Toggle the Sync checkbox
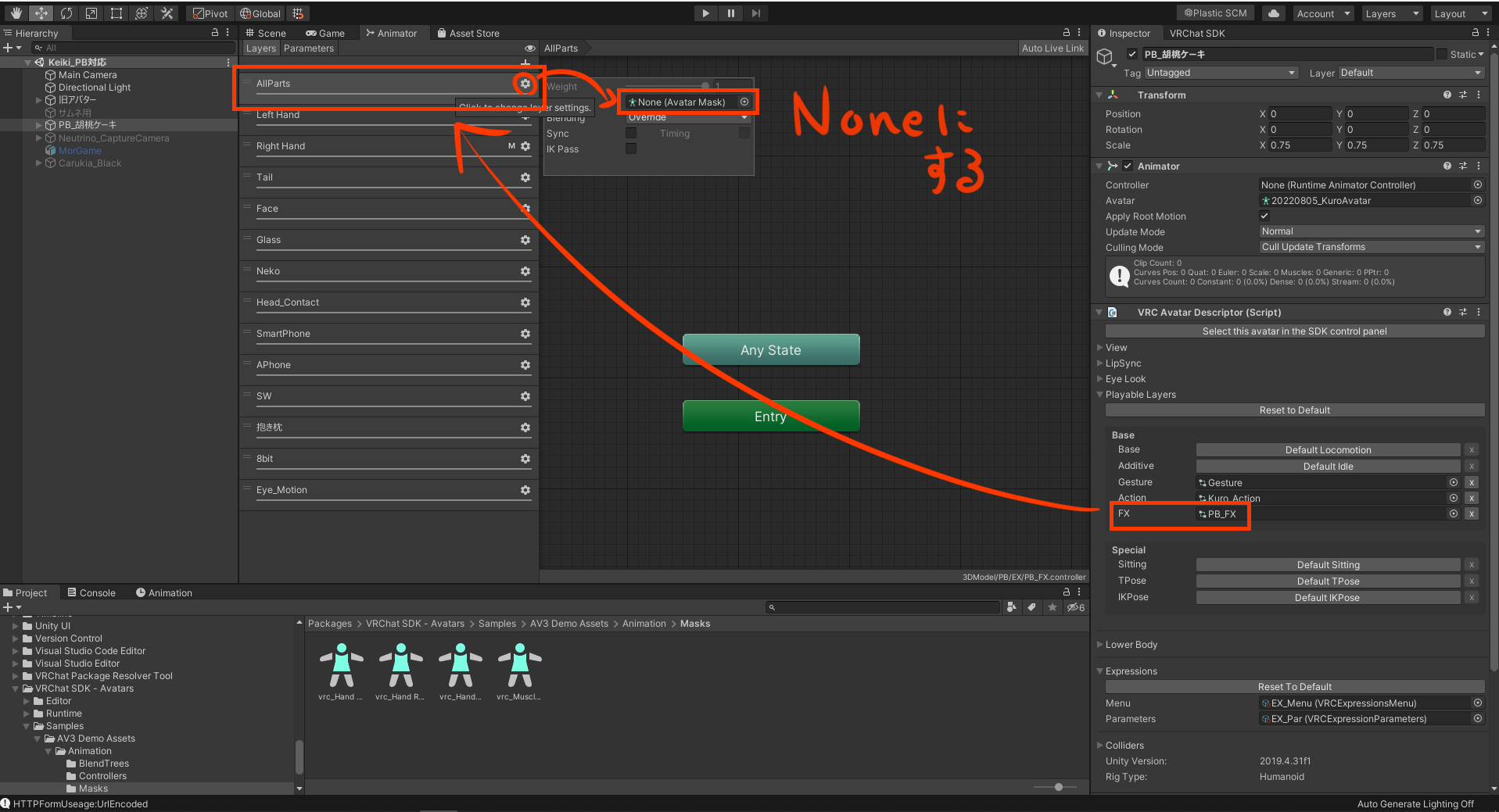This screenshot has width=1499, height=812. coord(631,134)
